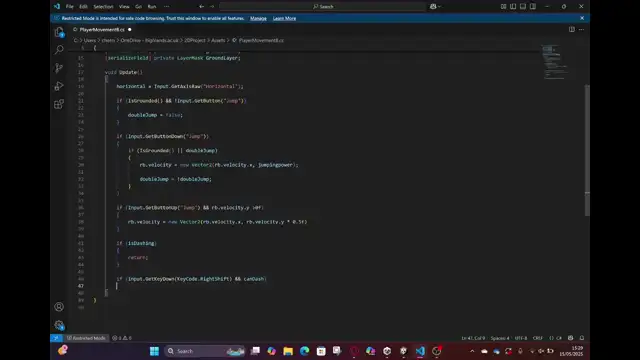
Task: Open the View menu
Action: (124, 7)
